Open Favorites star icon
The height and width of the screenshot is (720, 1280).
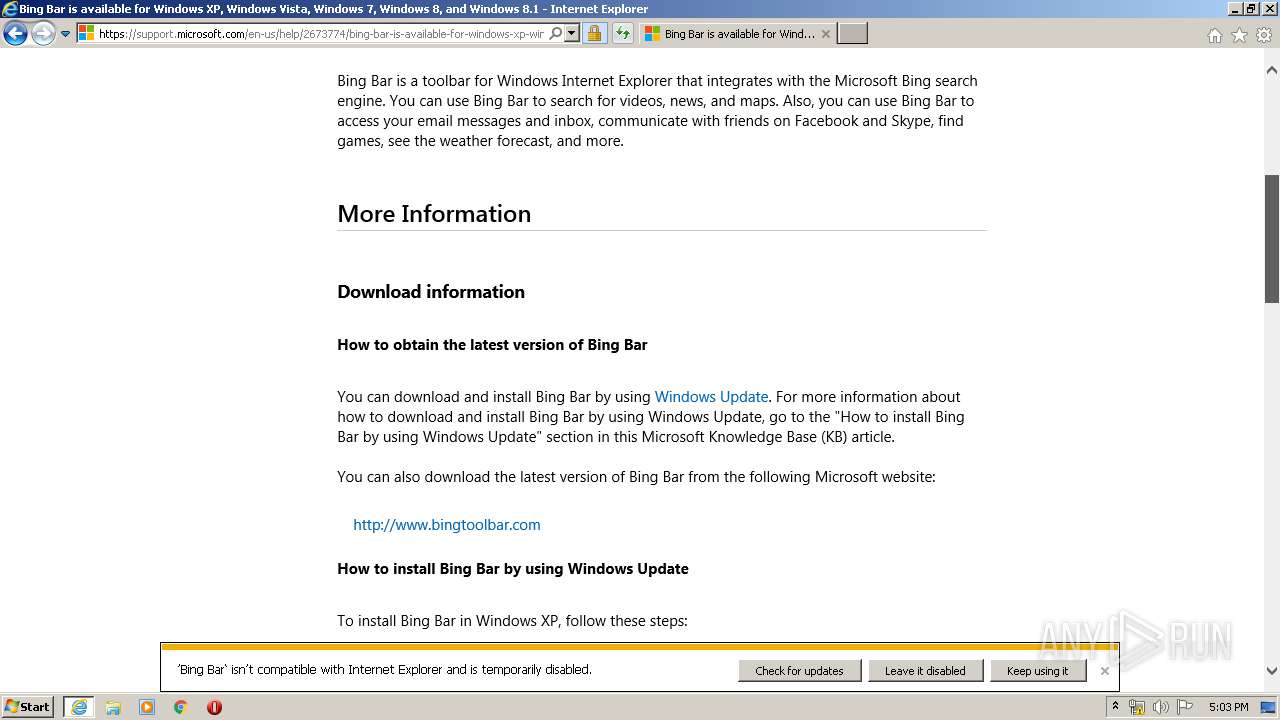pos(1239,35)
